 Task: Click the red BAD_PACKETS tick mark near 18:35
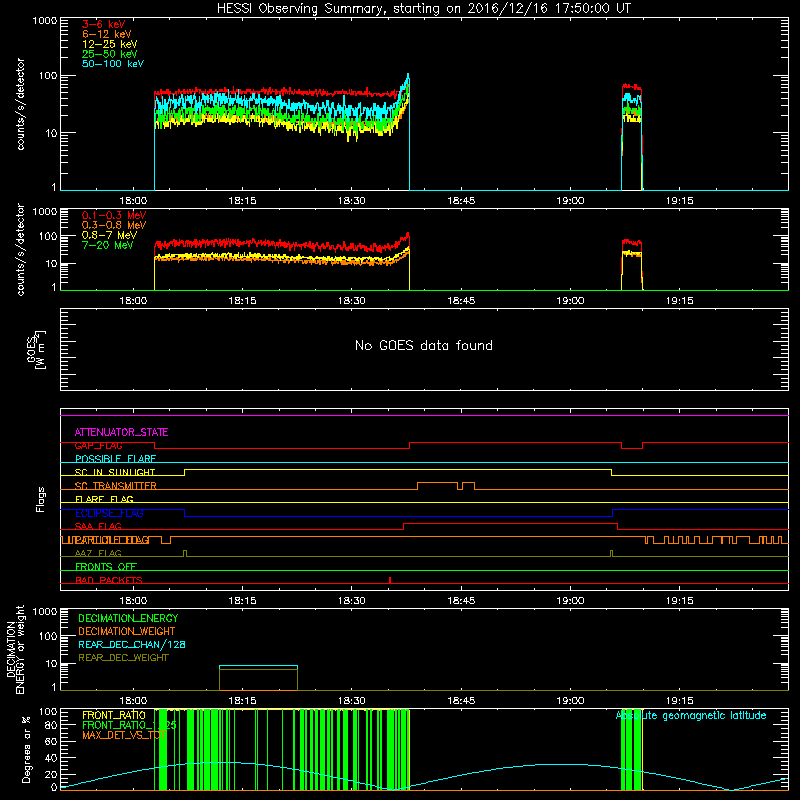pos(390,580)
